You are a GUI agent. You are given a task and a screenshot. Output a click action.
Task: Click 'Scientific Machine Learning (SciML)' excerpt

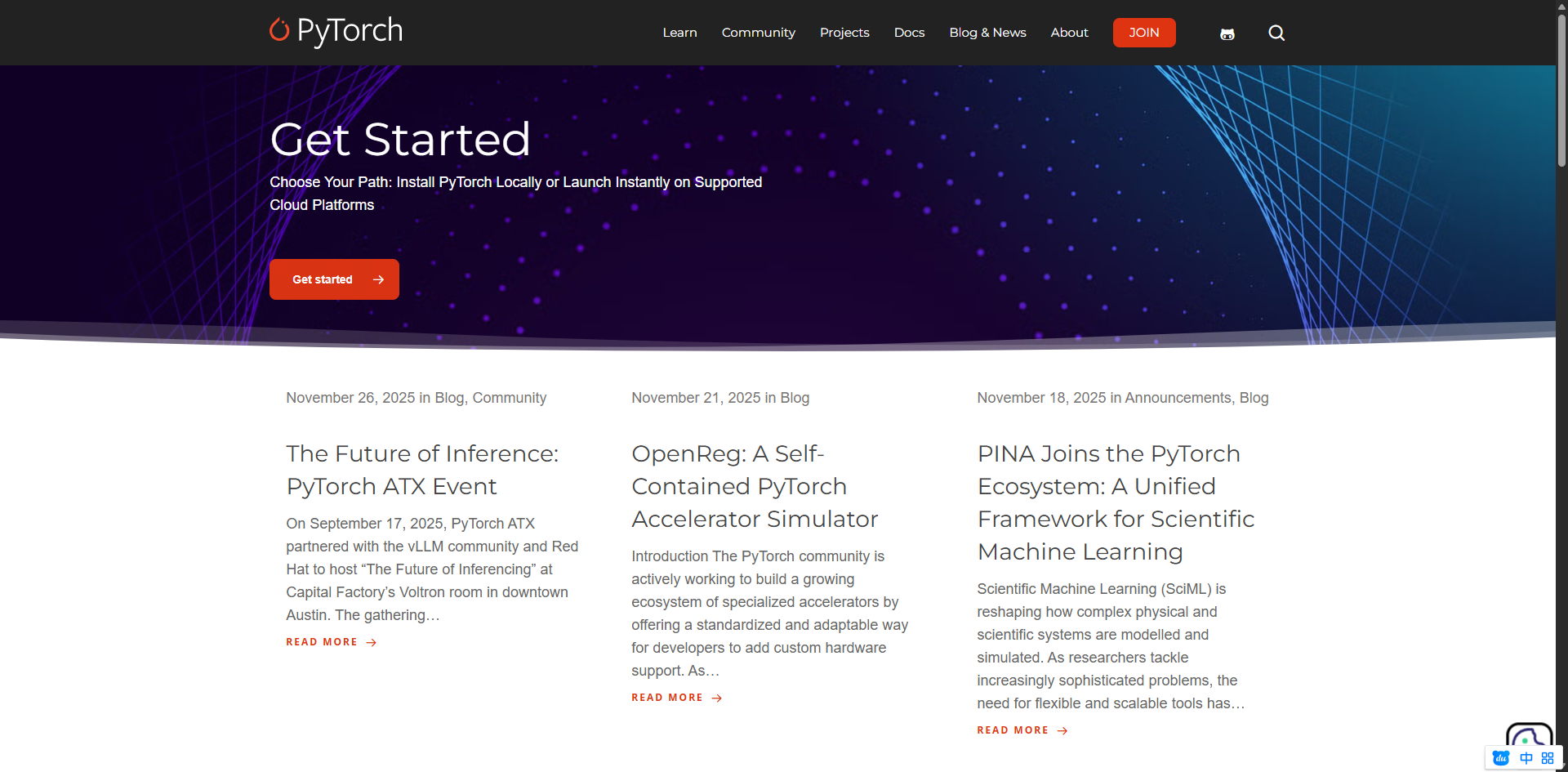[1111, 646]
